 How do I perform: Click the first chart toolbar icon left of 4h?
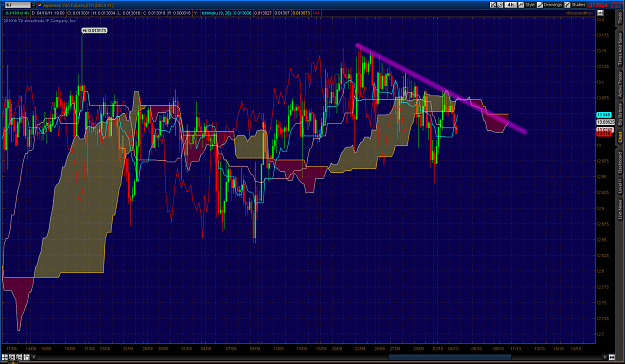pos(493,5)
